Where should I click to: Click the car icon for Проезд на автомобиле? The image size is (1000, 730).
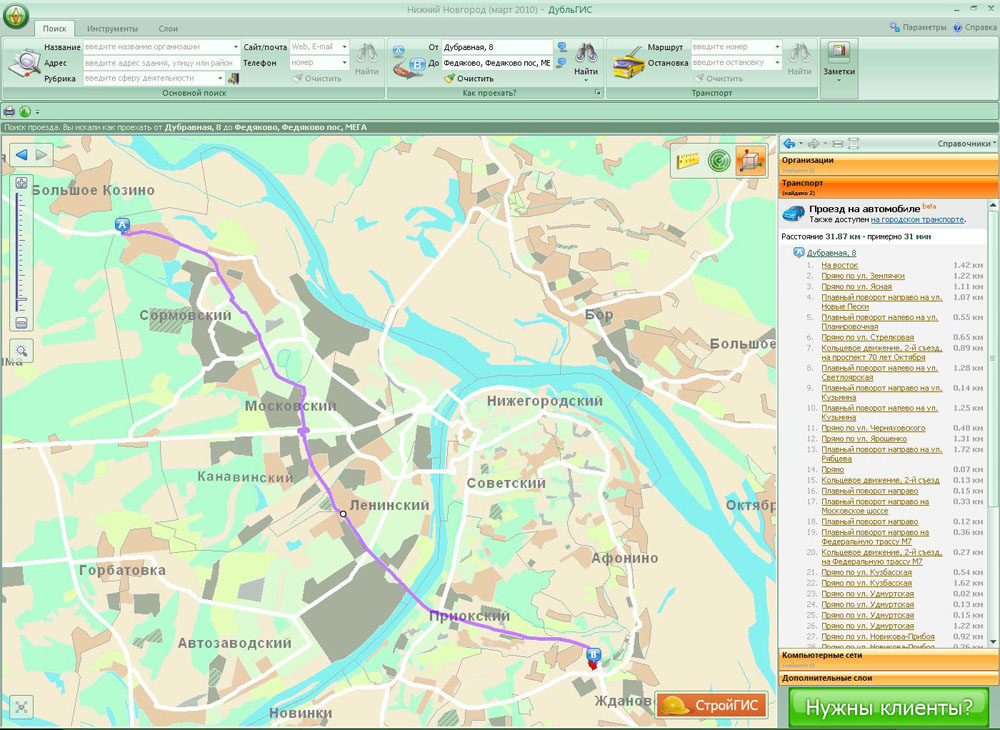pyautogui.click(x=793, y=214)
